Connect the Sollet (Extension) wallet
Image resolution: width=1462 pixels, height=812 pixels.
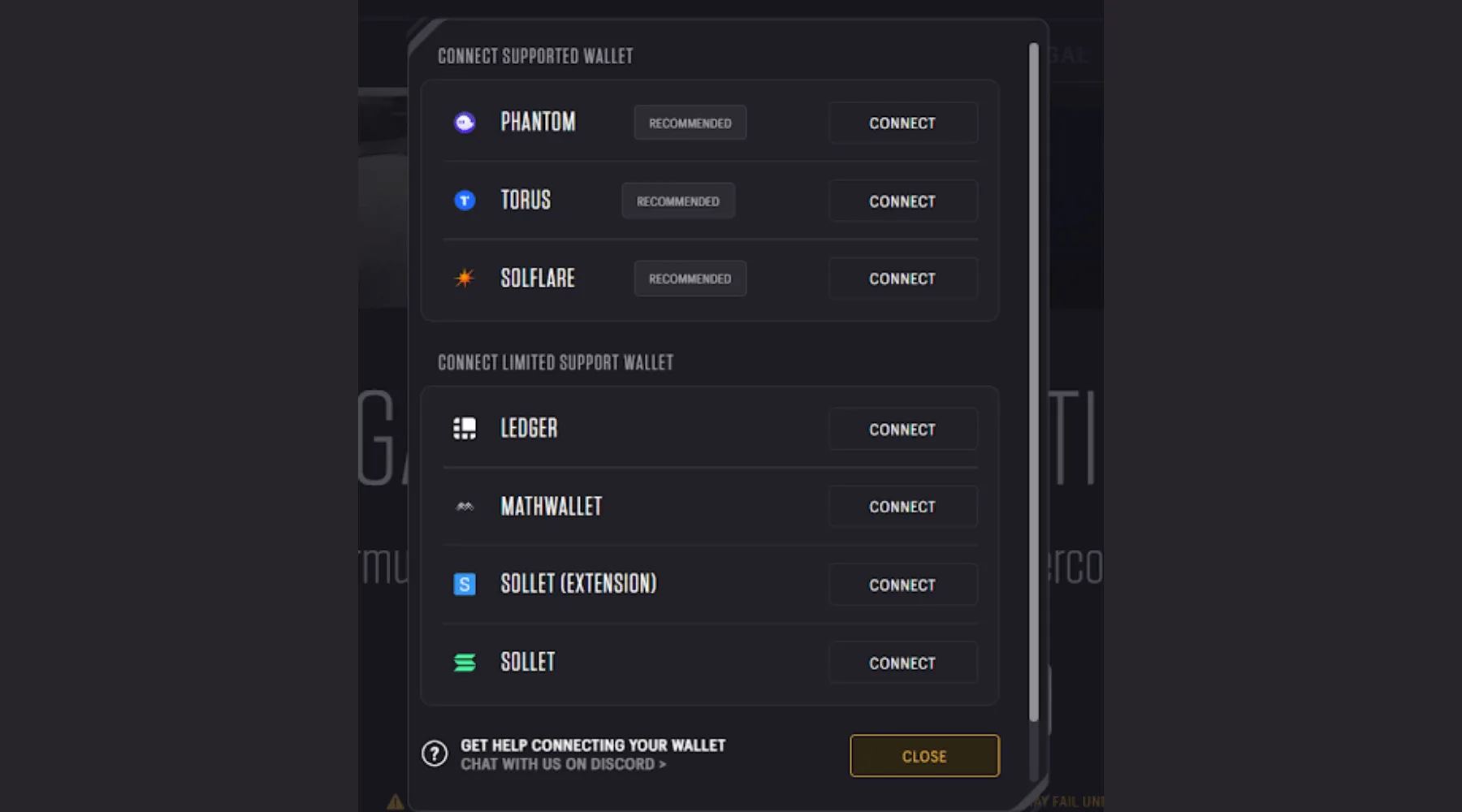[x=902, y=585]
